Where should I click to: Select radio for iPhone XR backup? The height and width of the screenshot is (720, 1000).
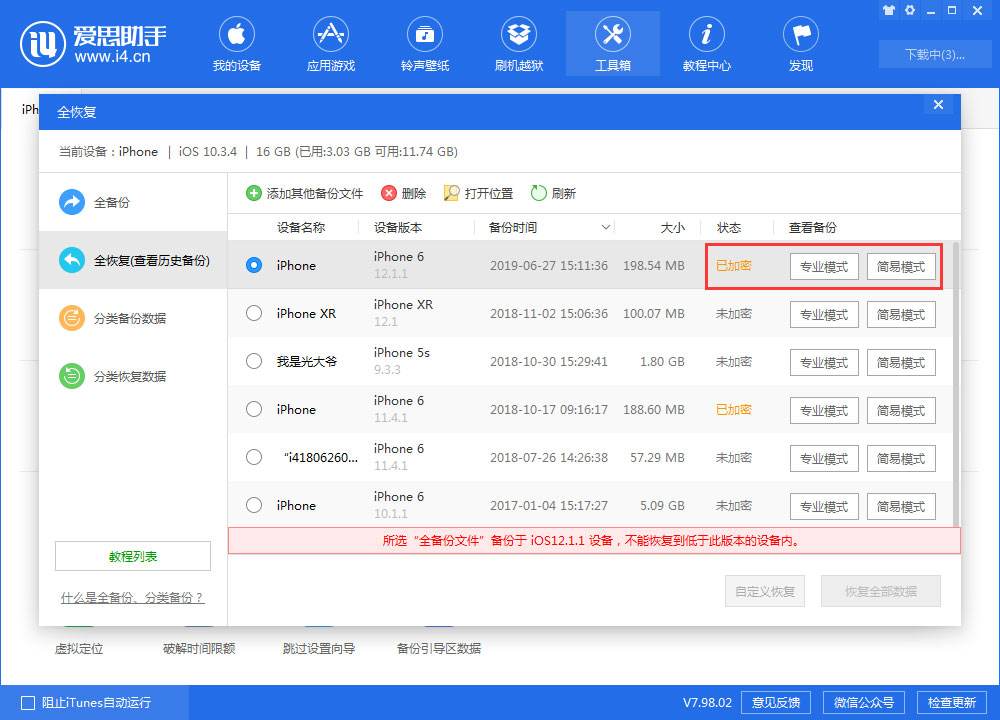(x=254, y=313)
